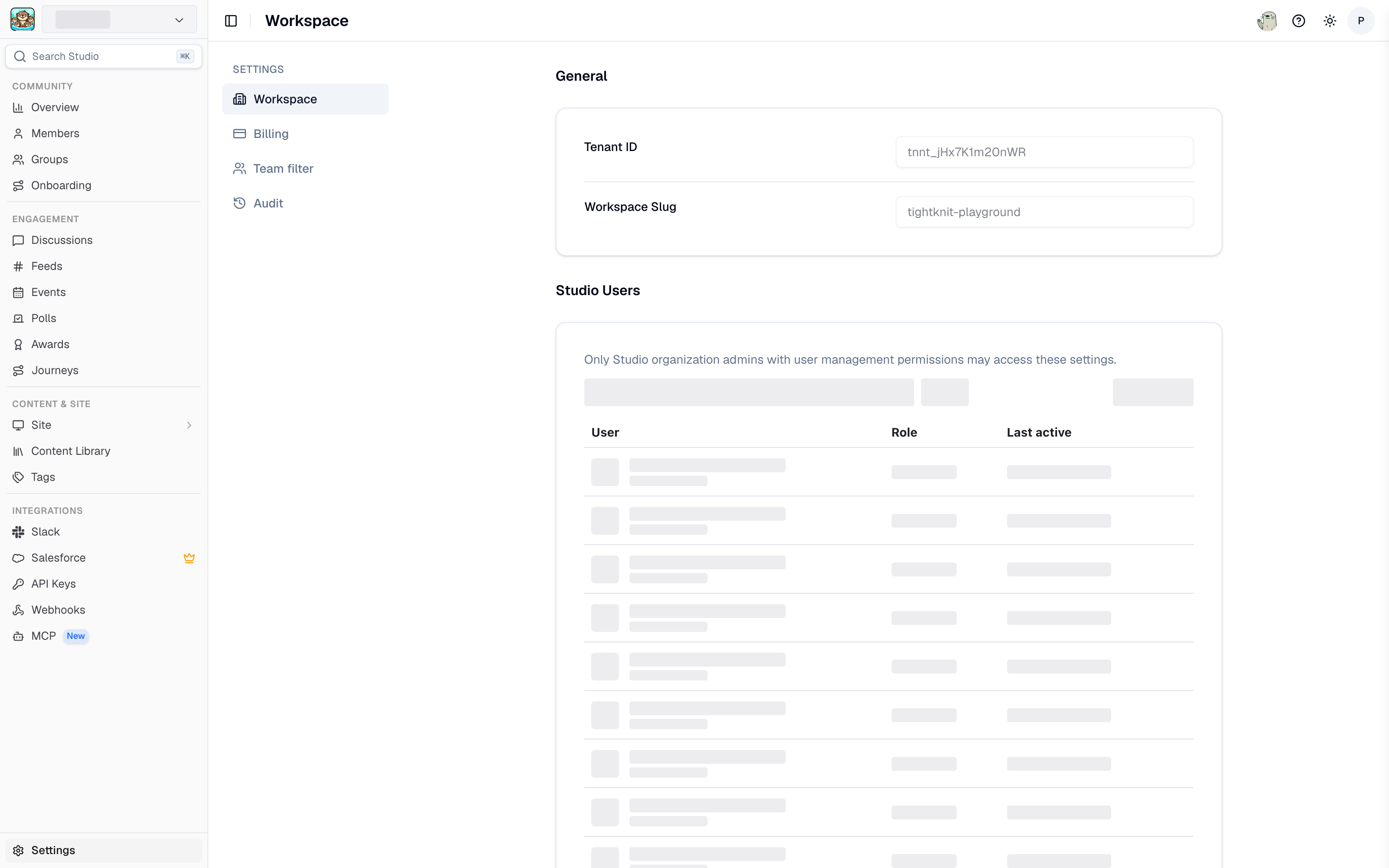Image resolution: width=1389 pixels, height=868 pixels.
Task: Click the Workspace Slug field
Action: coord(1045,212)
